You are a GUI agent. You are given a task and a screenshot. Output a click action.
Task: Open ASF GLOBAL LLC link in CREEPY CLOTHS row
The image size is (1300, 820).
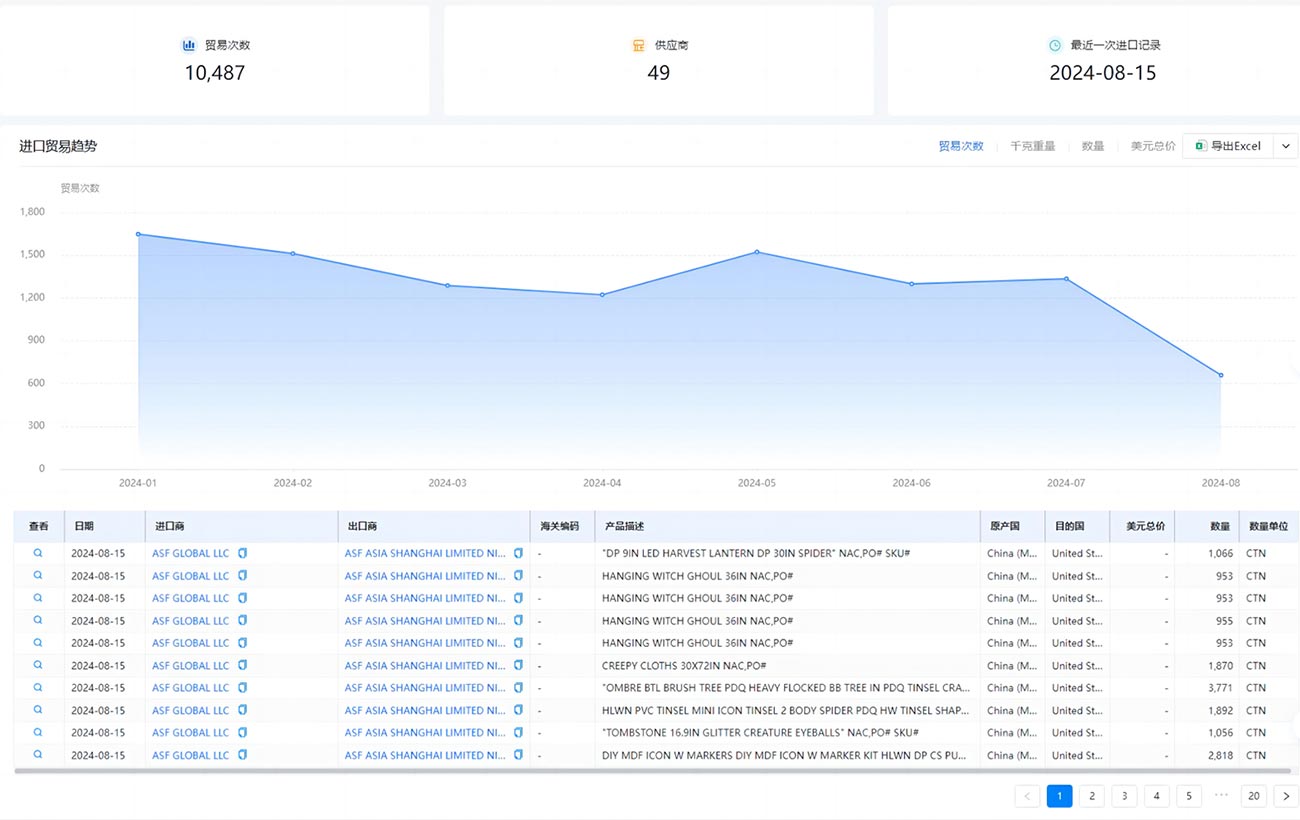190,665
